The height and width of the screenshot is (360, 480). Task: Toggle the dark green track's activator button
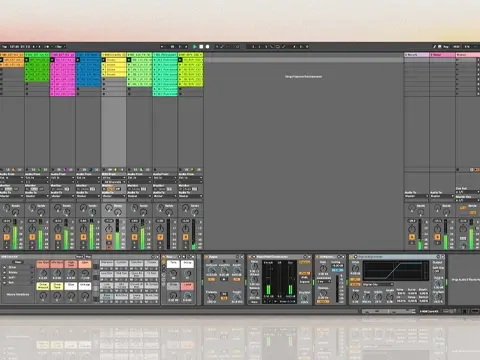(32, 237)
